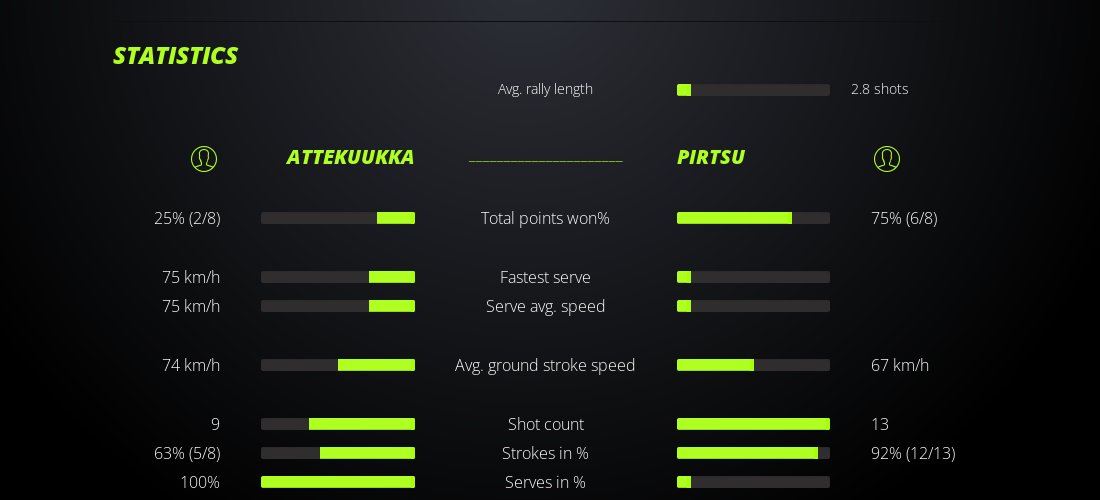Select the PIRTSU player name

pos(711,157)
